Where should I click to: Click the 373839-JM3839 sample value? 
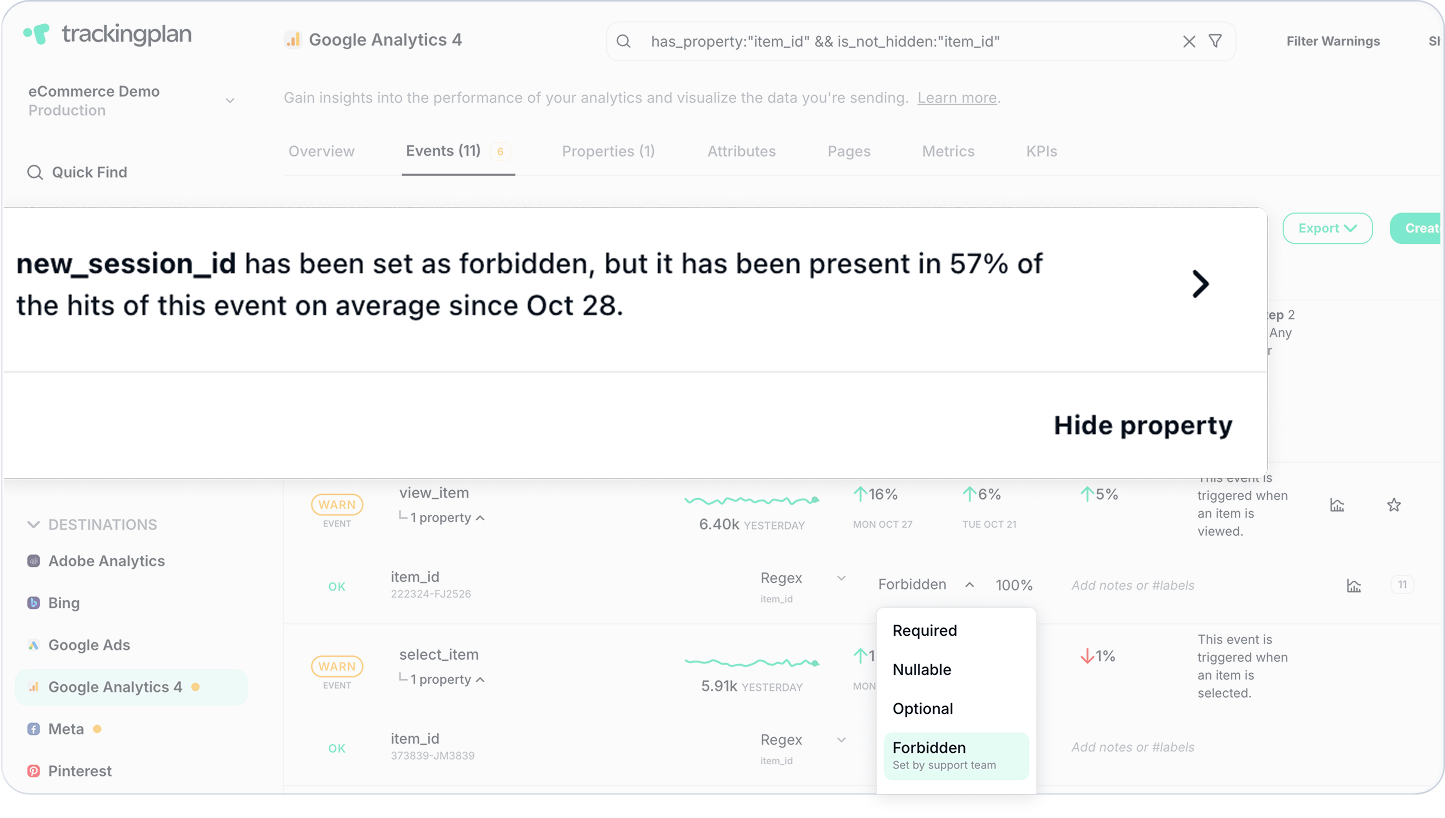[x=433, y=756]
